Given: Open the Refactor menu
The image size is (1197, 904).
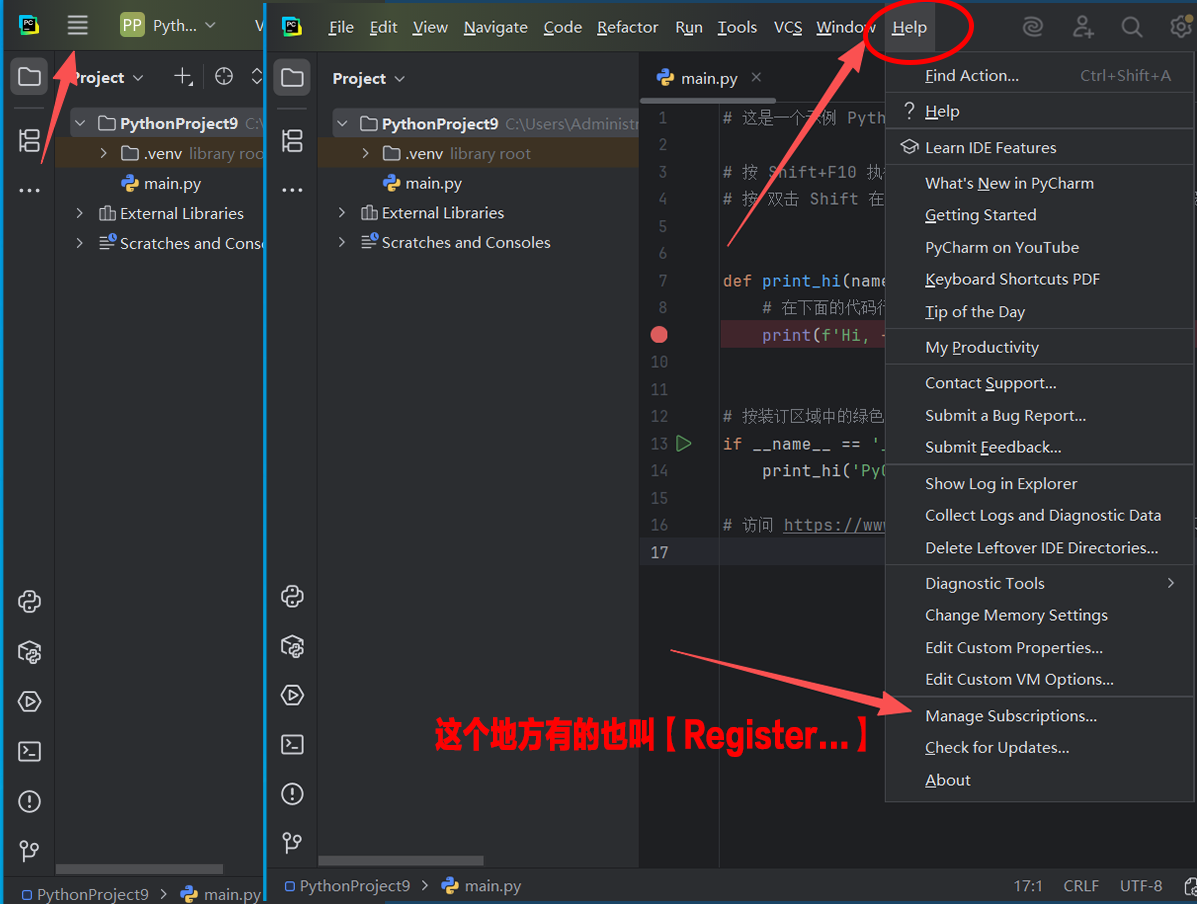Looking at the screenshot, I should [628, 27].
